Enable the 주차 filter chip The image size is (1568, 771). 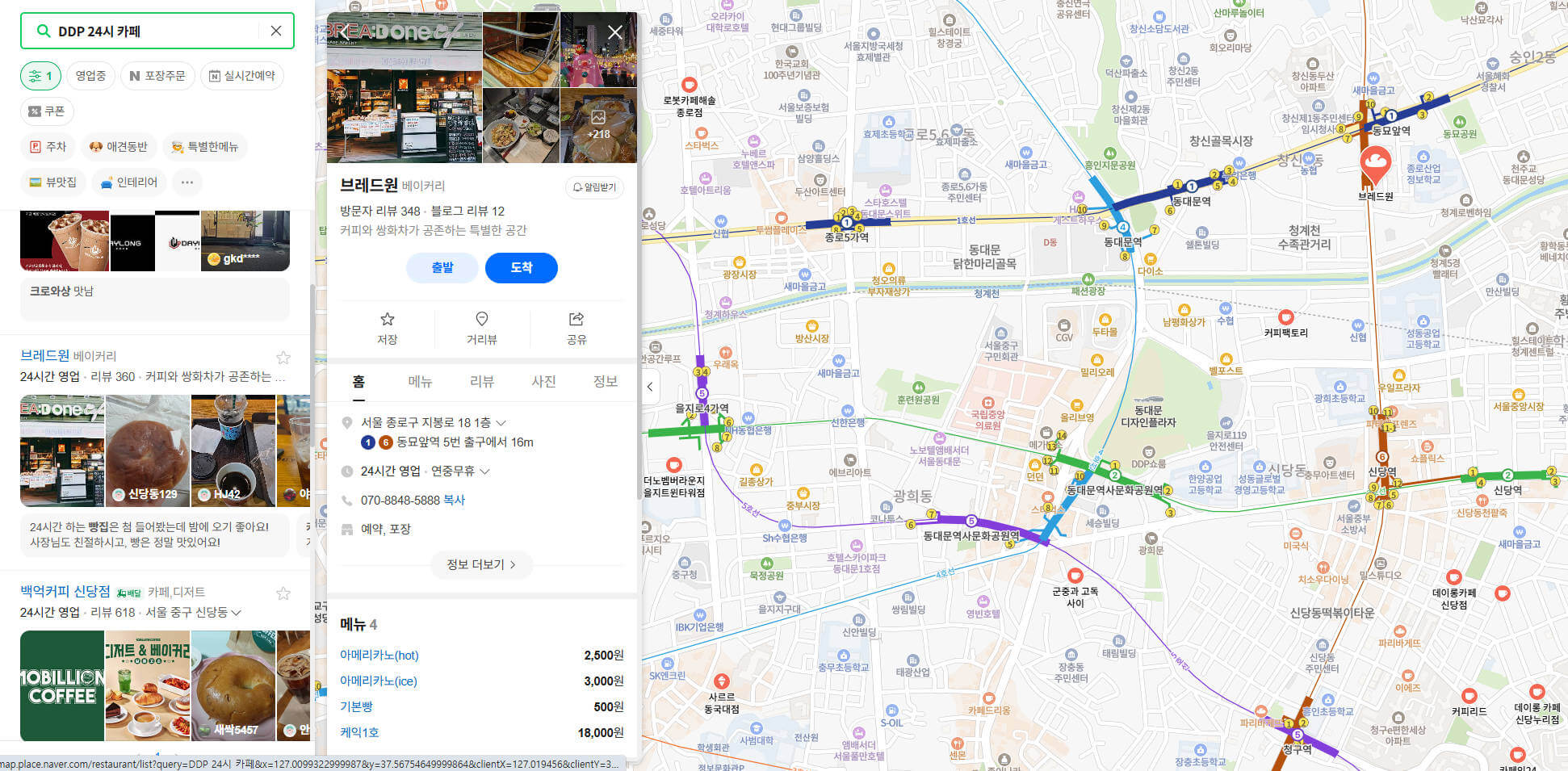coord(48,147)
